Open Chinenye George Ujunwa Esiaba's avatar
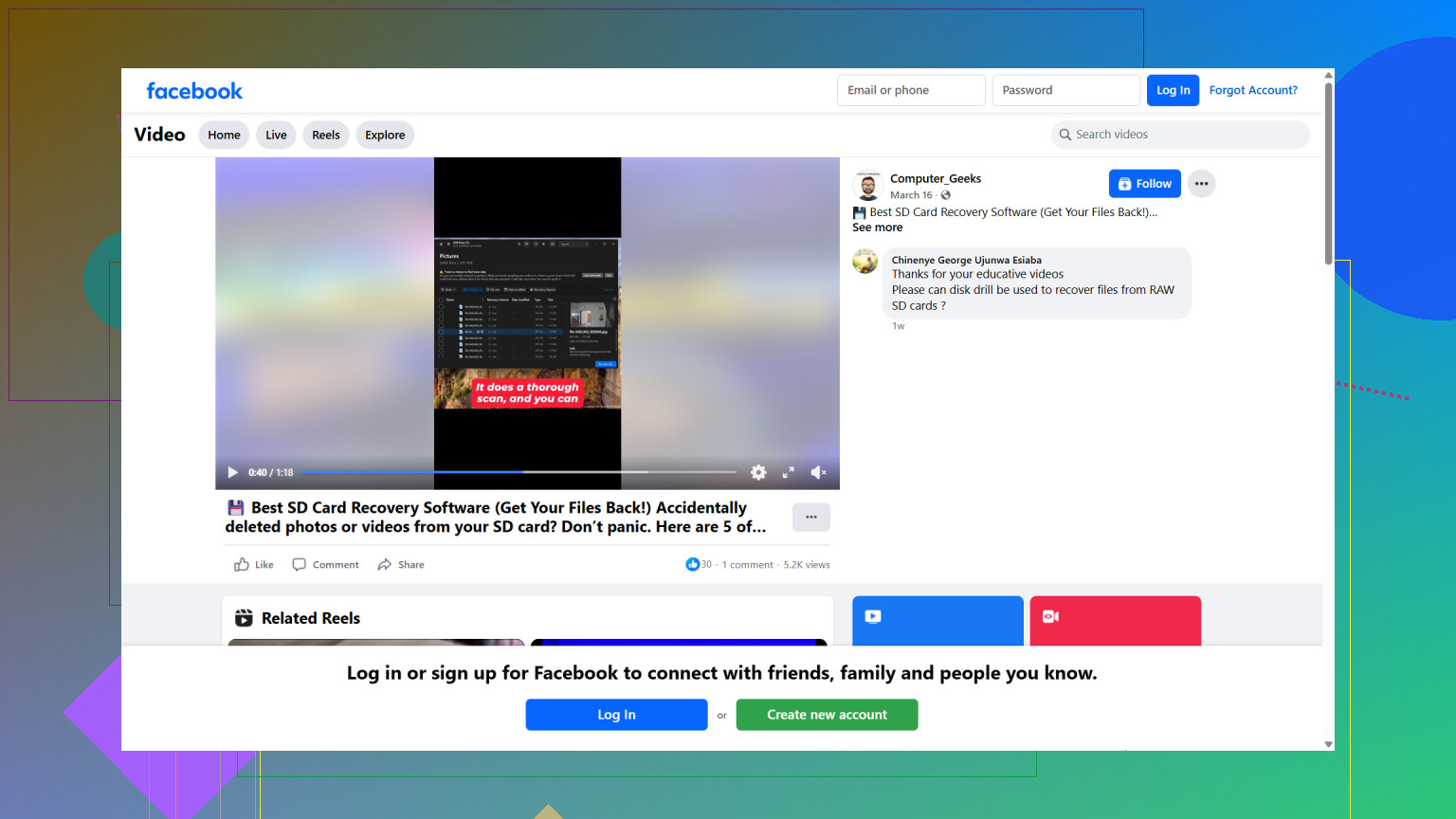 pyautogui.click(x=865, y=261)
